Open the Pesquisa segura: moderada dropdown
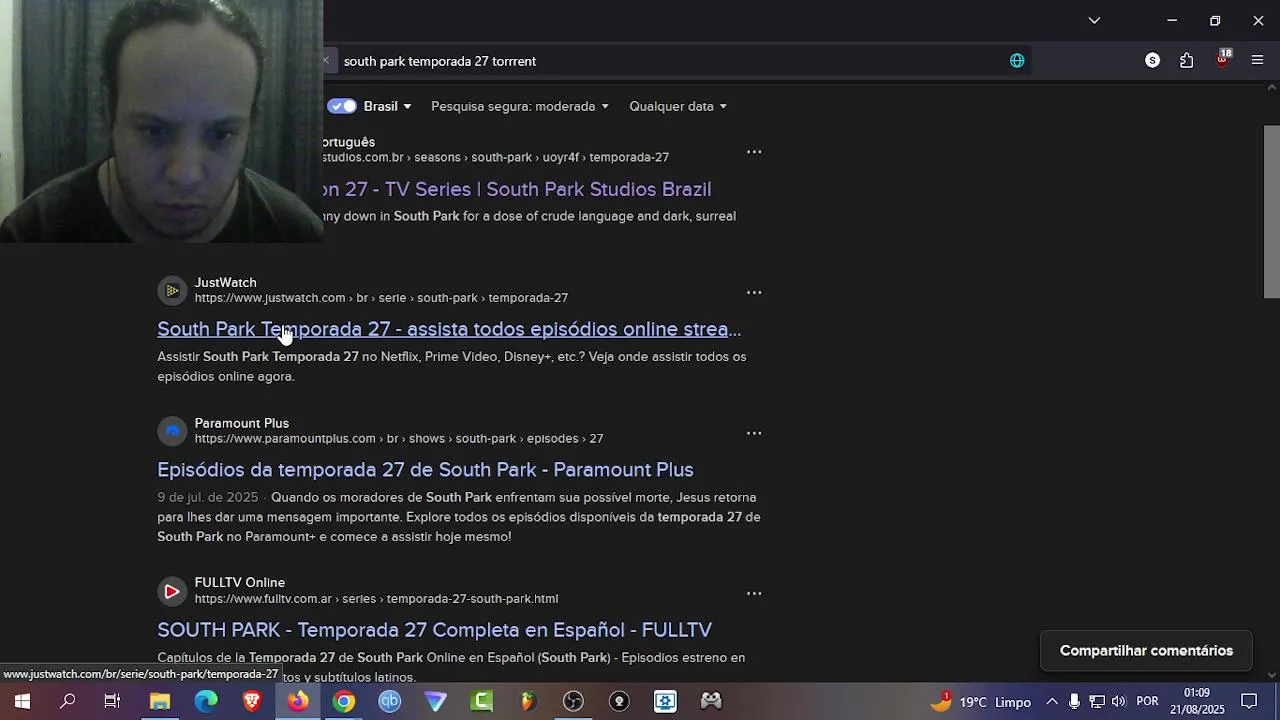 [520, 106]
